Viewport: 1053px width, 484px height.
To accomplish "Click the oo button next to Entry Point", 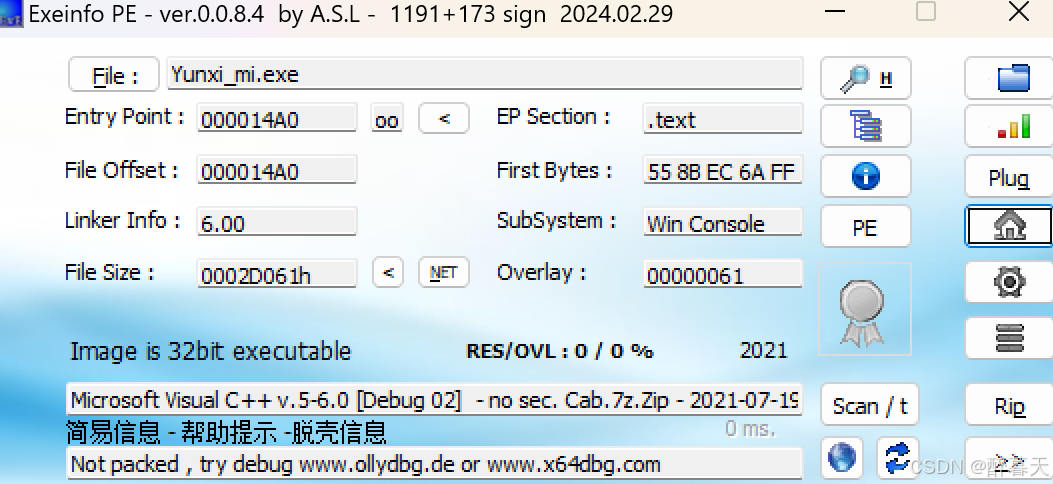I will 387,119.
